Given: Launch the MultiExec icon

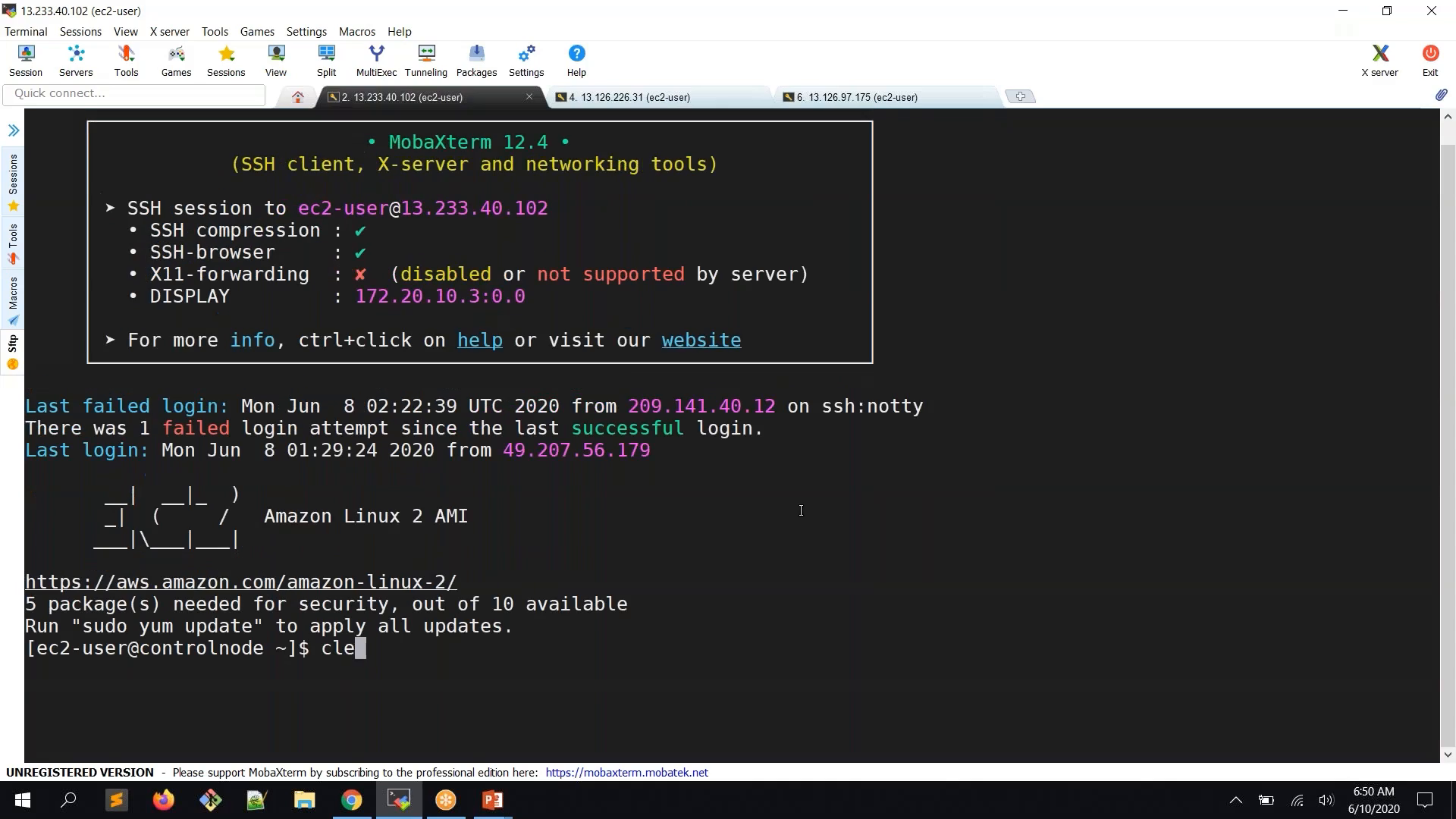Looking at the screenshot, I should 377,61.
